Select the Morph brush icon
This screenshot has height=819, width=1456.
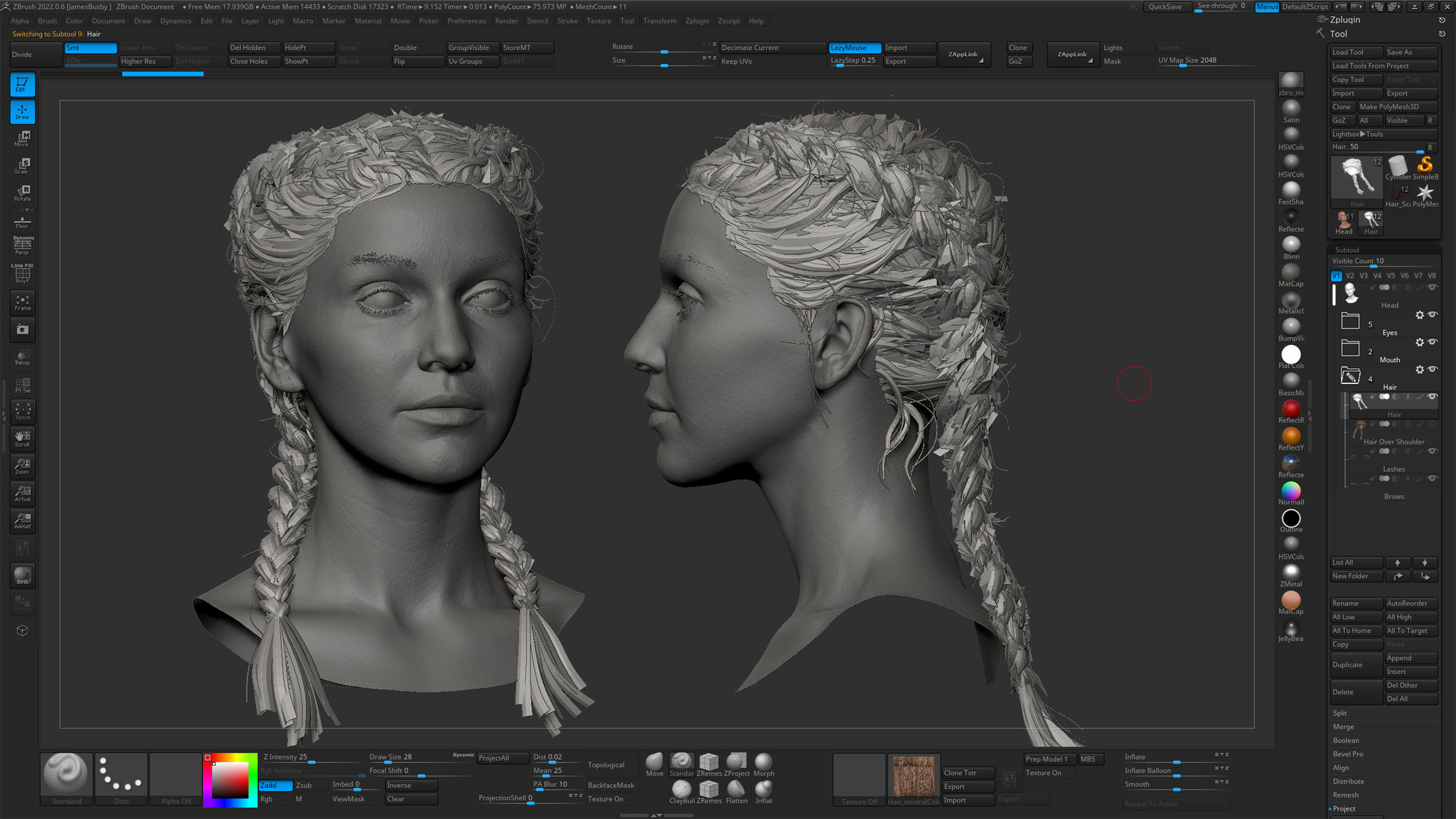(x=764, y=761)
